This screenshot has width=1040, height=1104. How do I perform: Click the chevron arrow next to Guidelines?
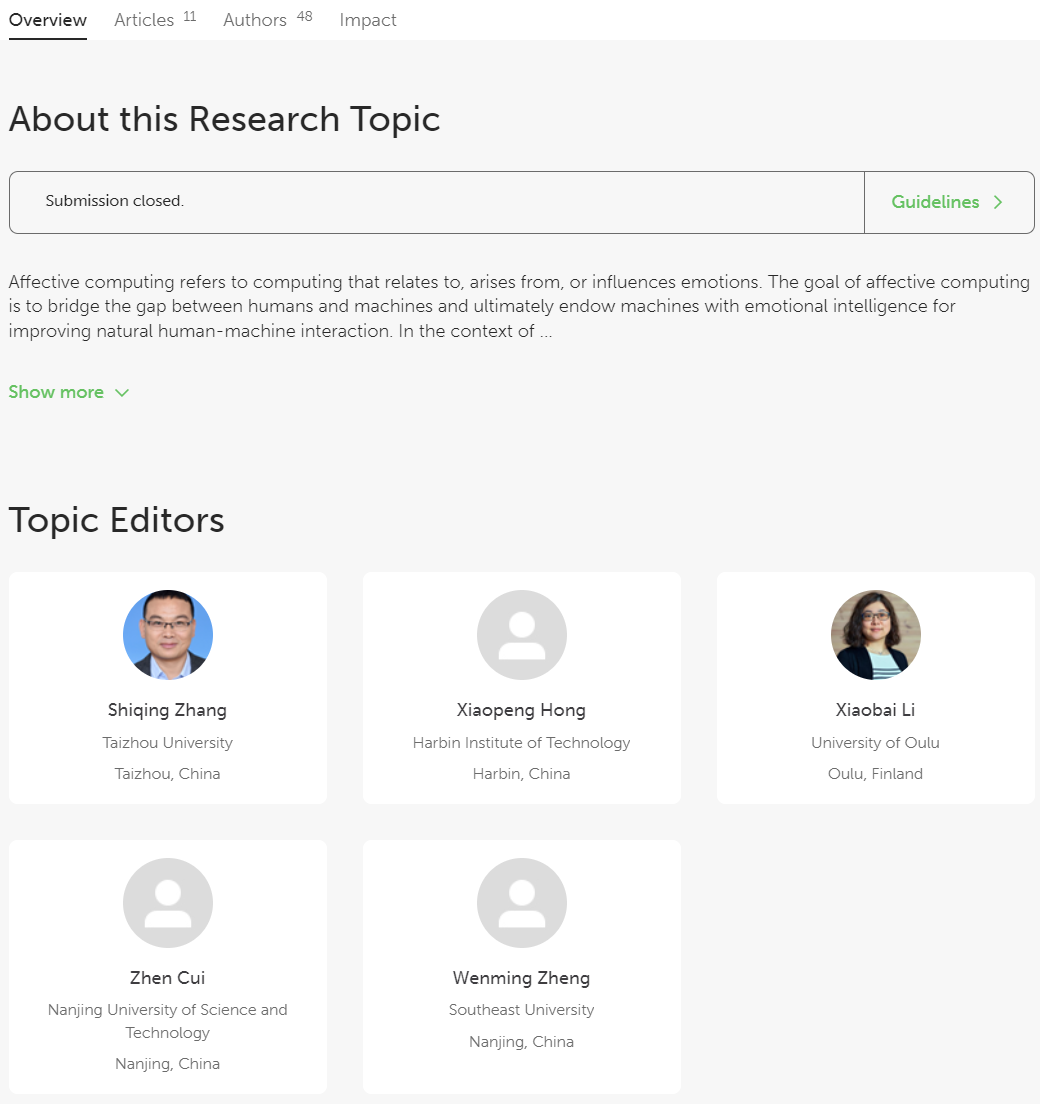point(997,202)
